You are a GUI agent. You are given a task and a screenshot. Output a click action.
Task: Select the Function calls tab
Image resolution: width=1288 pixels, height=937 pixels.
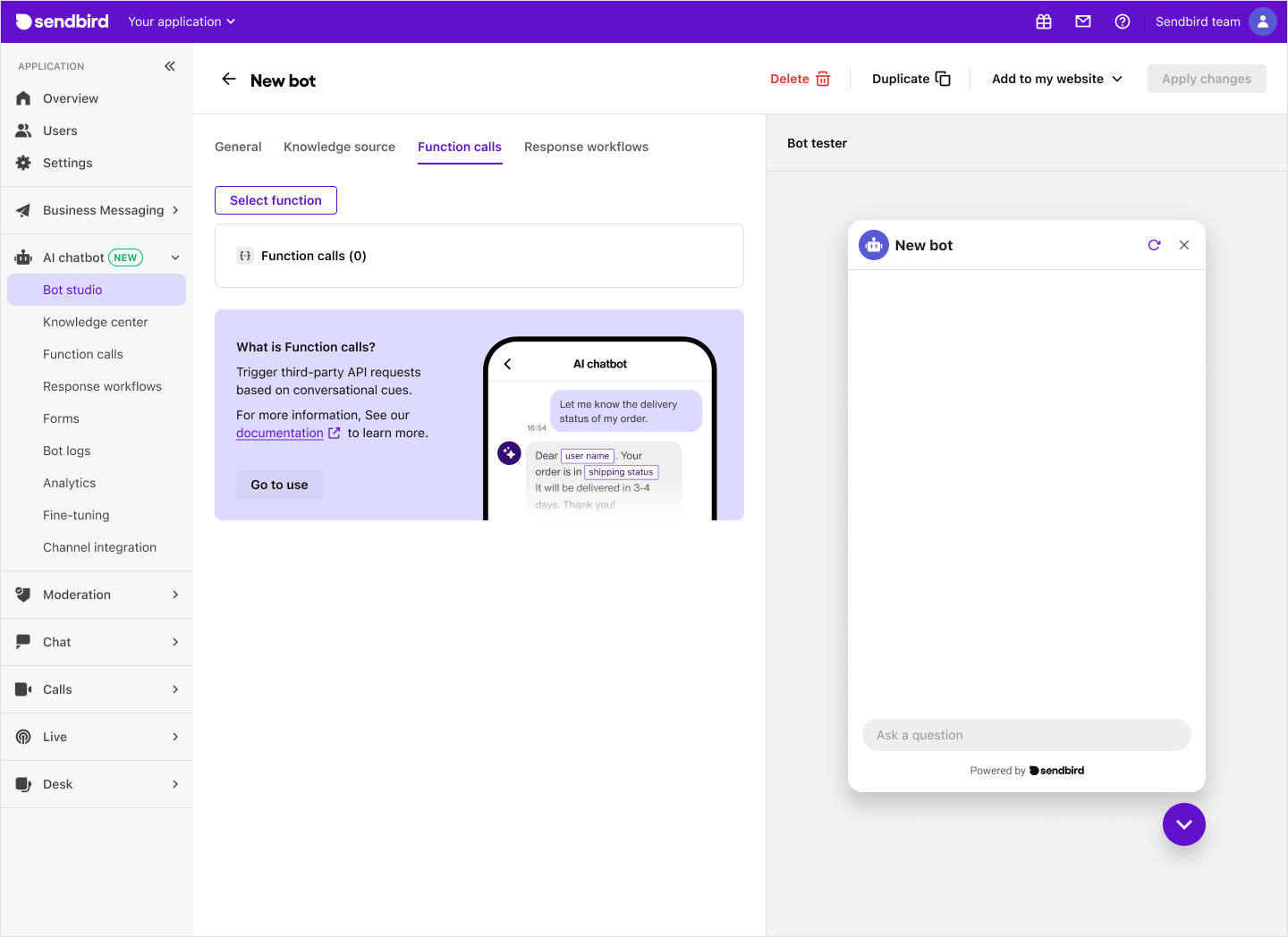coord(460,147)
